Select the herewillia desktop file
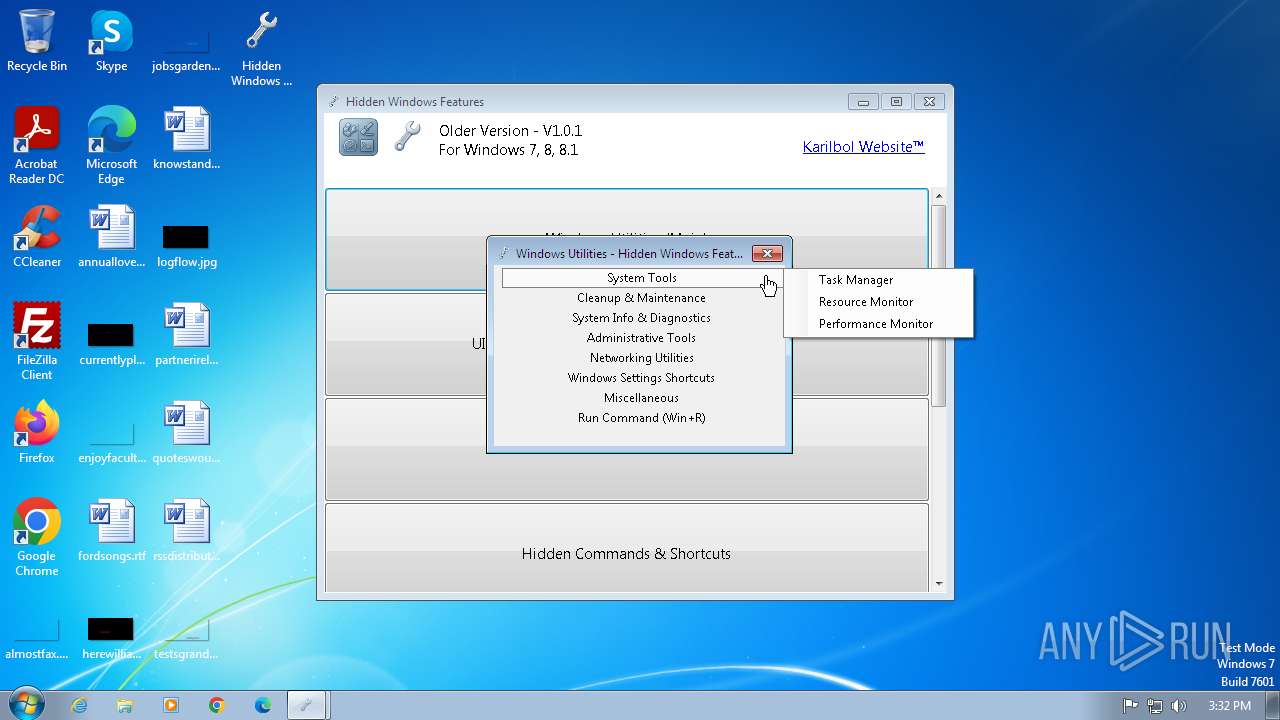The height and width of the screenshot is (720, 1280). 111,637
